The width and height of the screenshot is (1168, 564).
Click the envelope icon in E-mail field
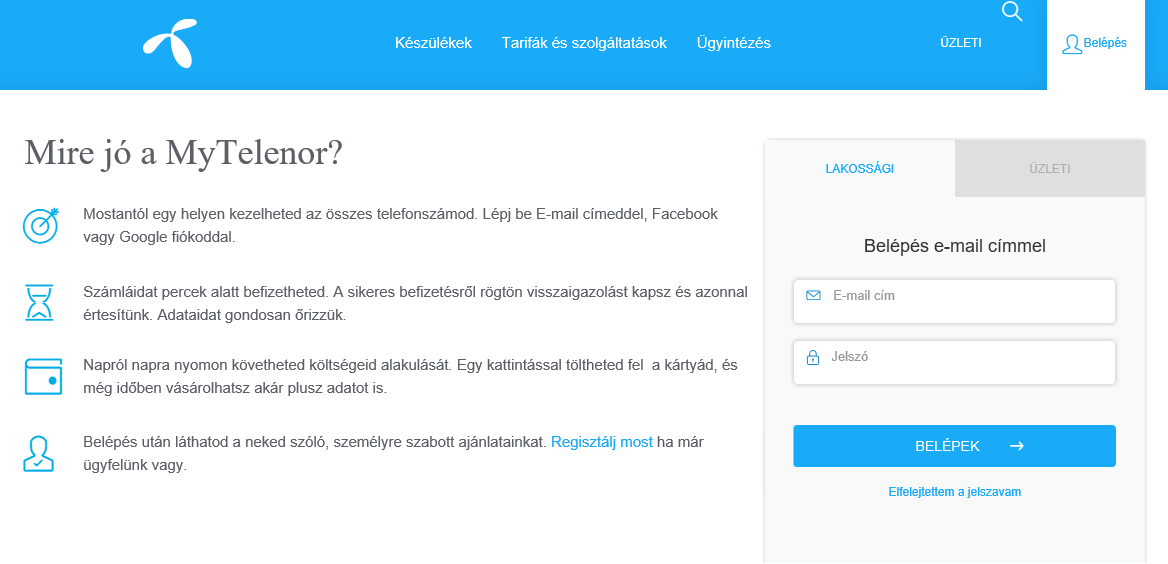point(813,296)
